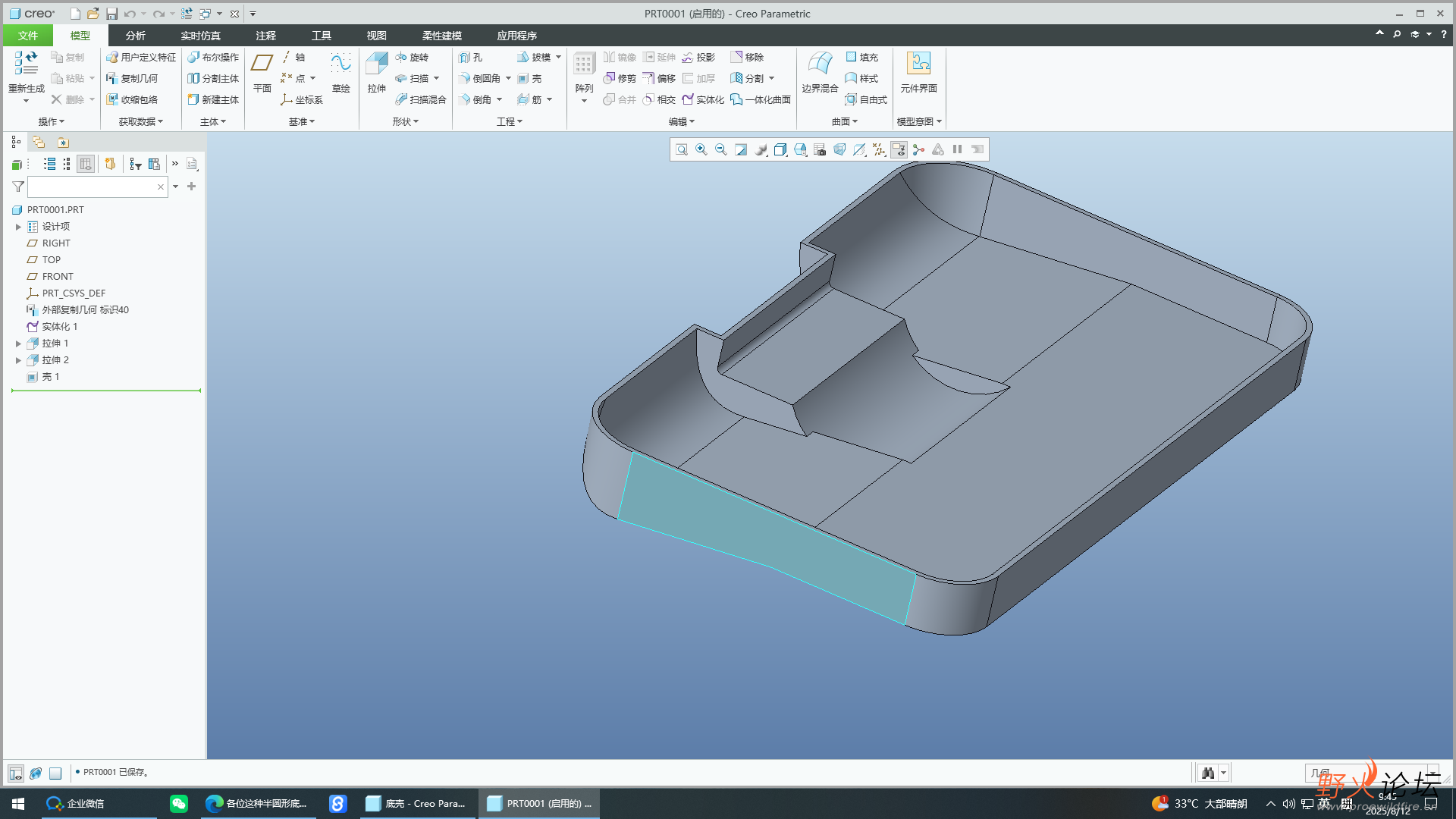Open the 基准 group dropdown
The width and height of the screenshot is (1456, 819).
pyautogui.click(x=302, y=121)
